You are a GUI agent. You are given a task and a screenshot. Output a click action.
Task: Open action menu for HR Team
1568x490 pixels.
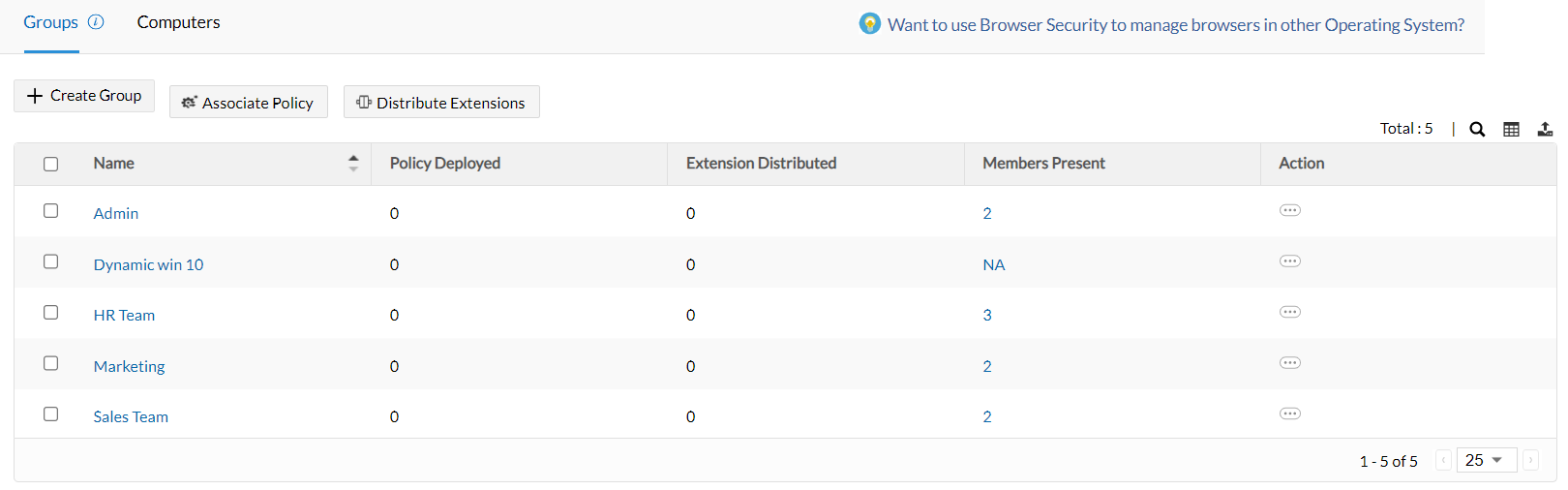1290,312
